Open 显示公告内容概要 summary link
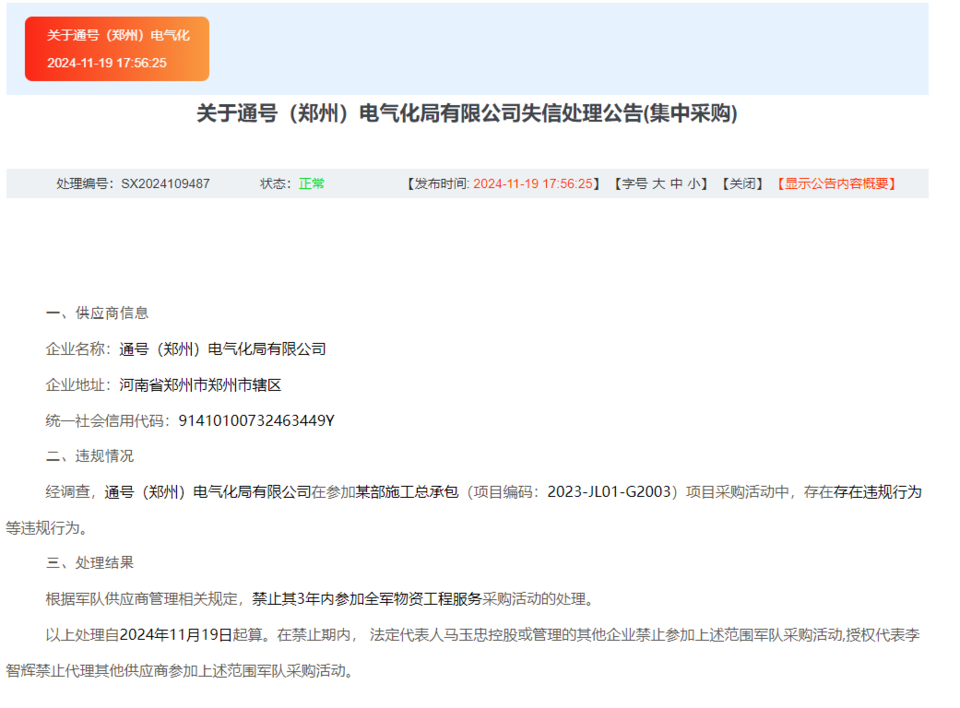The image size is (960, 708). point(838,184)
